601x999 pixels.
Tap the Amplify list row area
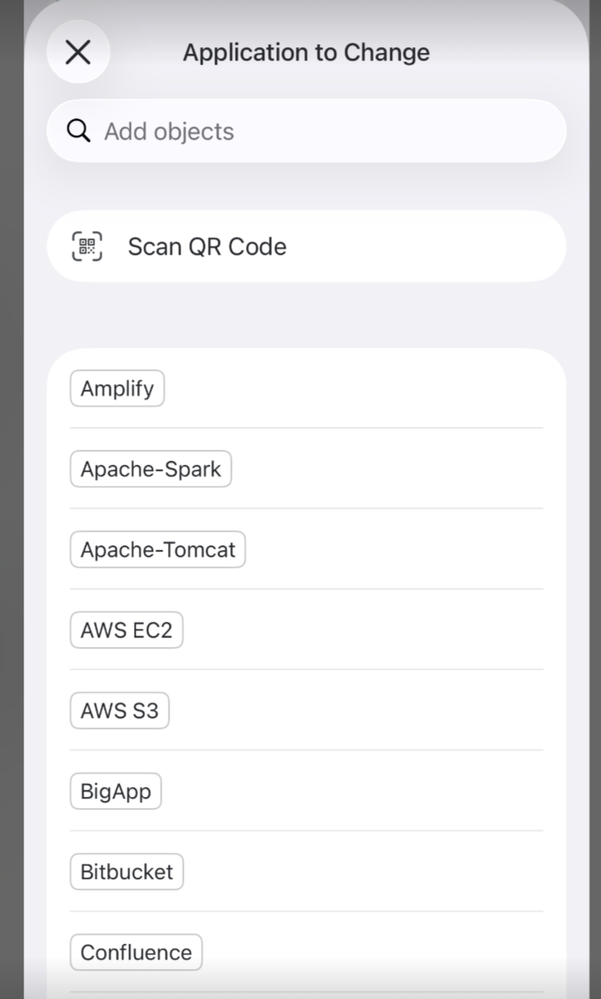[x=307, y=388]
